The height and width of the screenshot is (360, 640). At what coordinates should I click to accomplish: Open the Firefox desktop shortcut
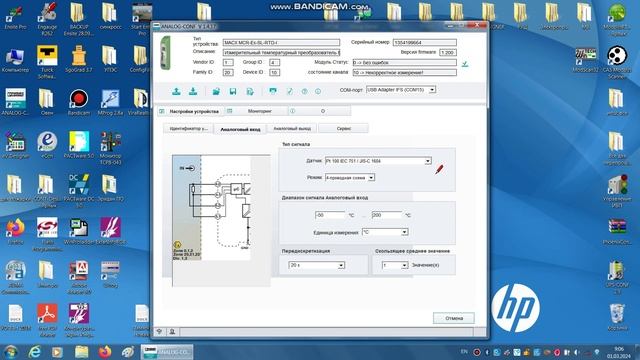16,231
